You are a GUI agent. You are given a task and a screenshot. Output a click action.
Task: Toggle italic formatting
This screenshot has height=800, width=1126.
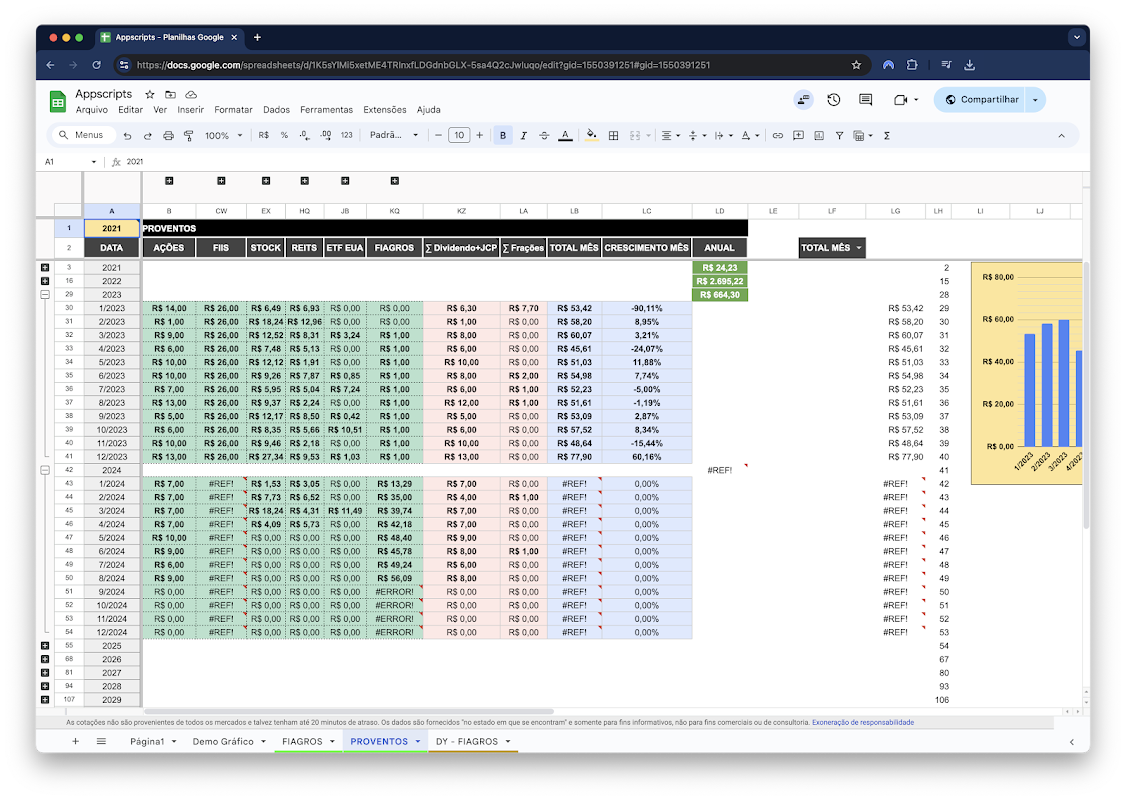pyautogui.click(x=524, y=136)
